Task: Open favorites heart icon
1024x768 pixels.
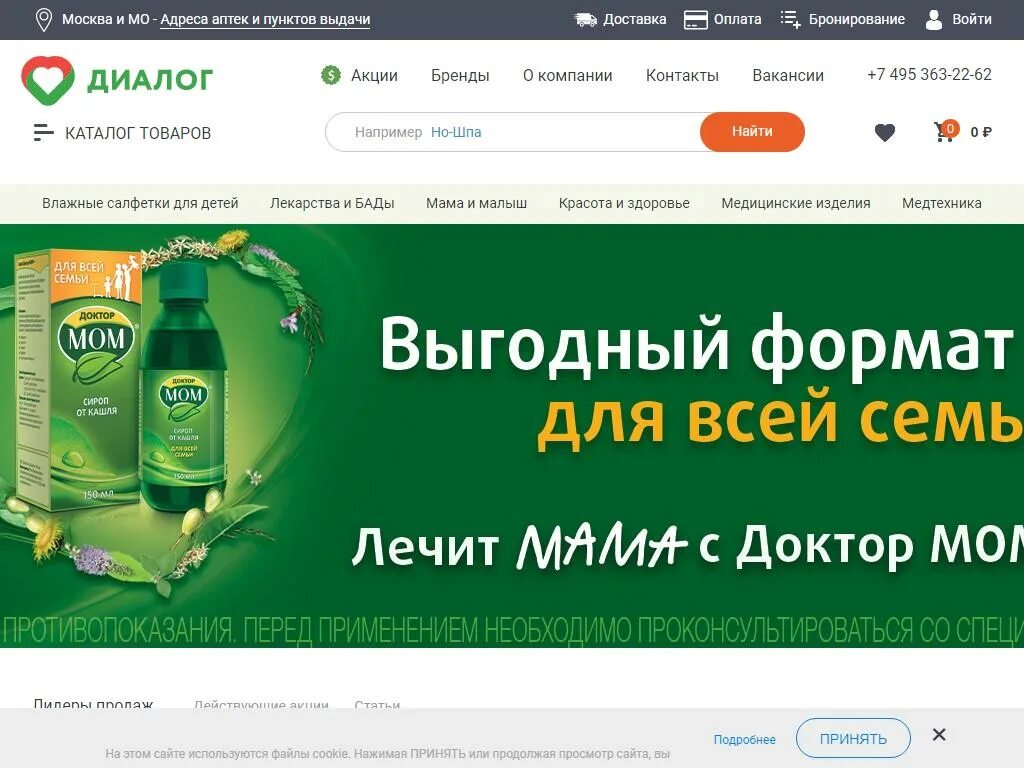Action: click(885, 133)
